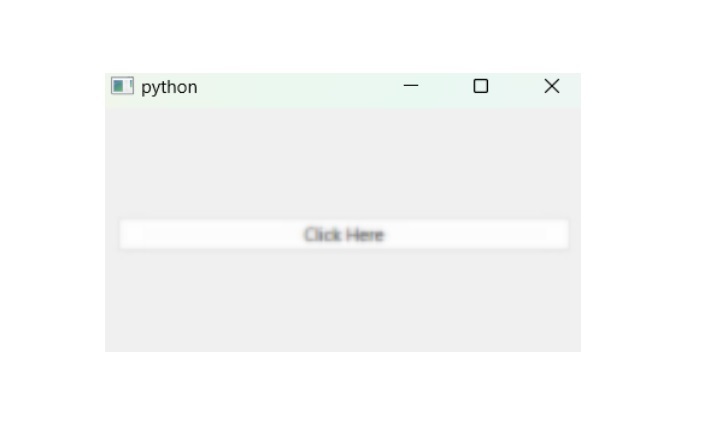The width and height of the screenshot is (704, 445).
Task: Maximize the python window
Action: pyautogui.click(x=481, y=86)
